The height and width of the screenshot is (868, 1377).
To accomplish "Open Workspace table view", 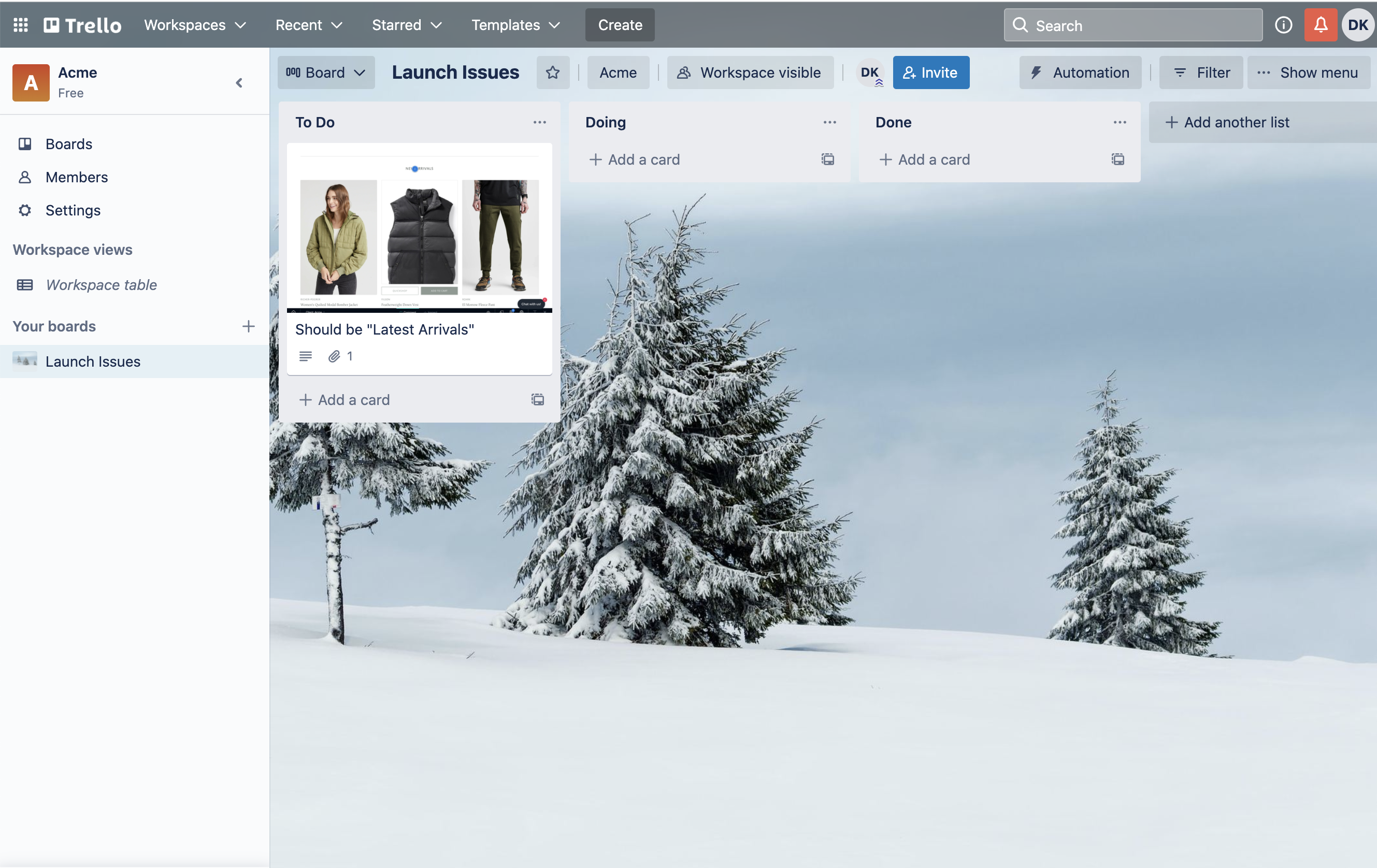I will [101, 285].
